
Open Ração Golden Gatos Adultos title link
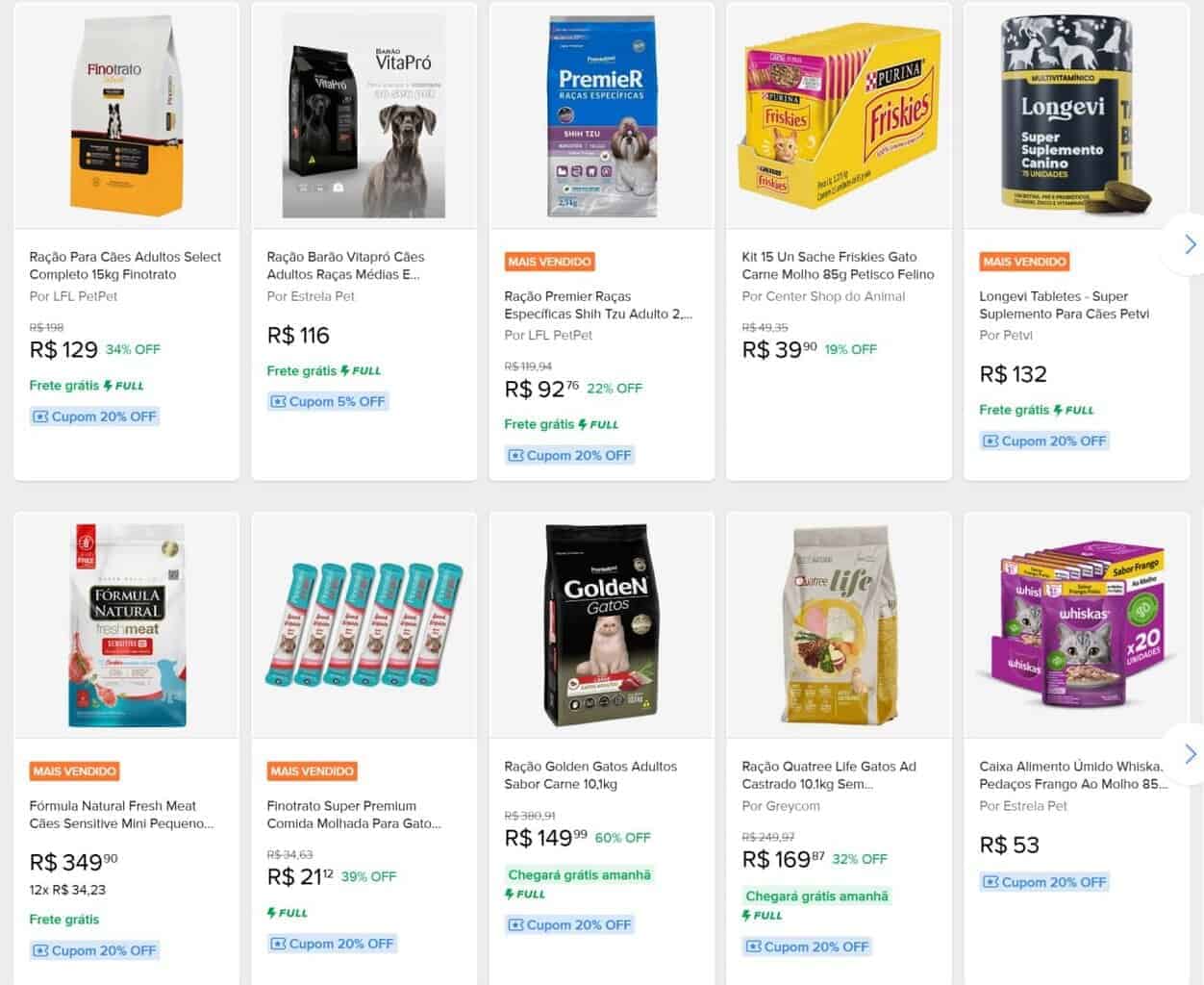(590, 775)
